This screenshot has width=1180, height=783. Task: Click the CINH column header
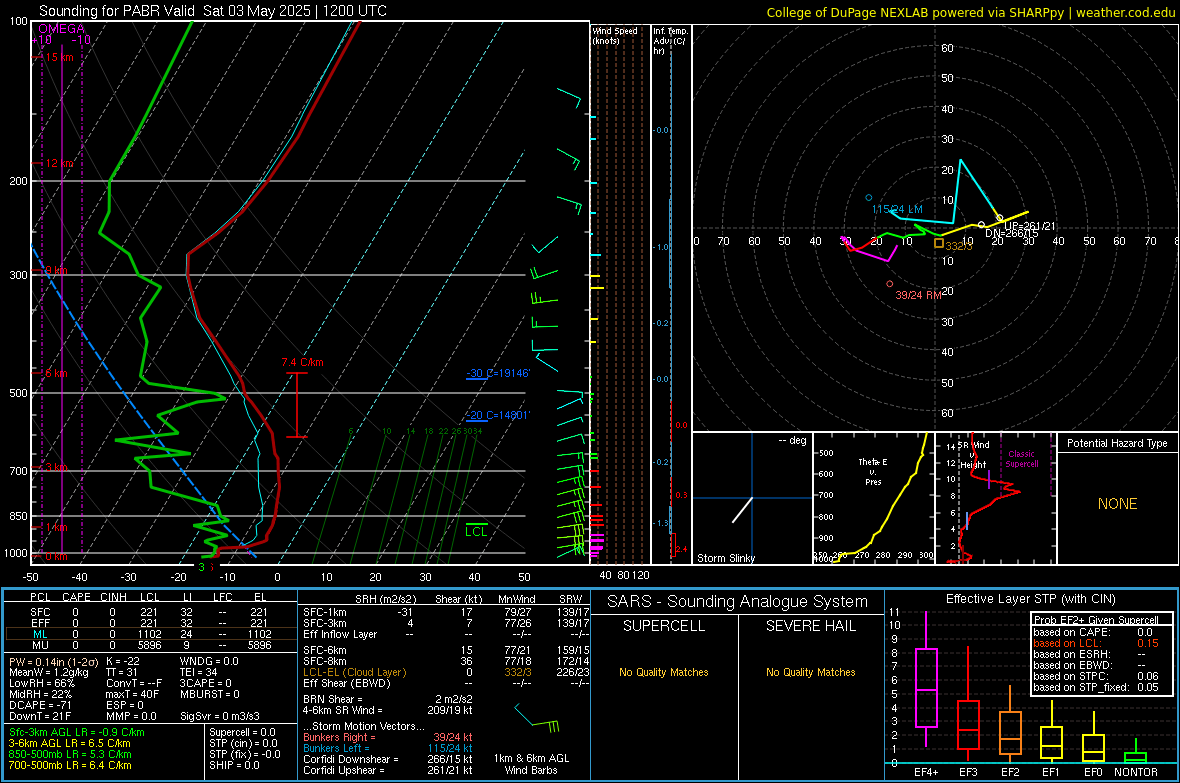click(113, 597)
